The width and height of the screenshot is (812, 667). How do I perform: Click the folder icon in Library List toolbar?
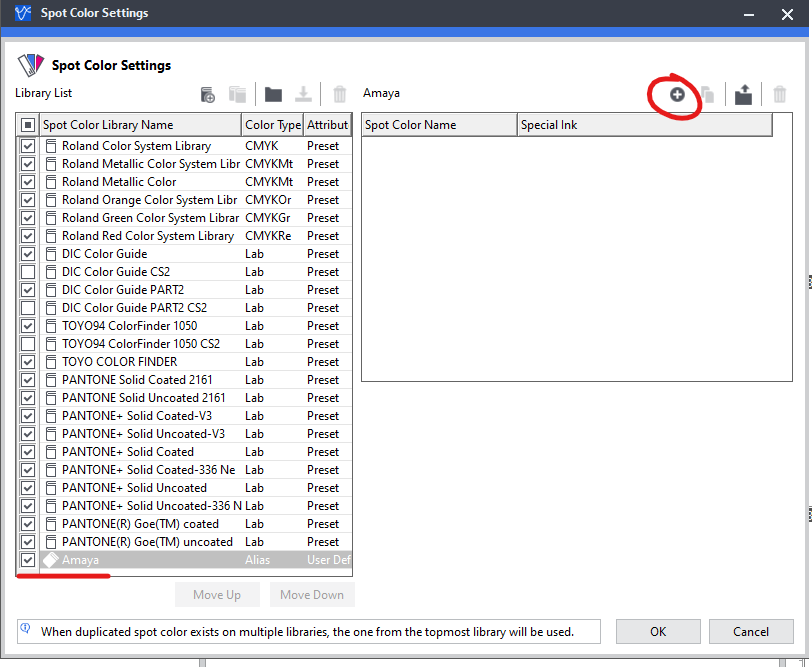pyautogui.click(x=273, y=94)
